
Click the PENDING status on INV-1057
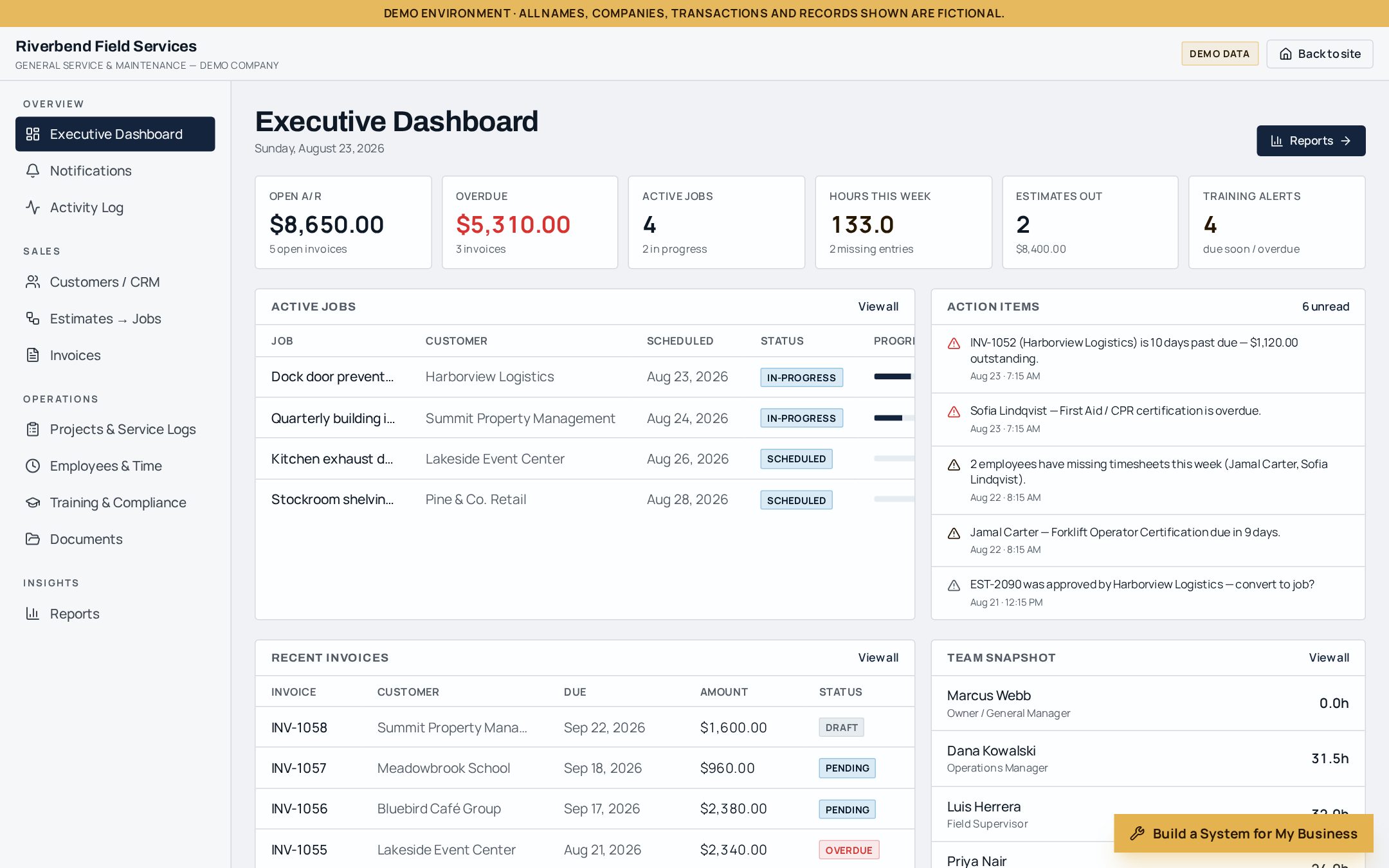pyautogui.click(x=847, y=768)
